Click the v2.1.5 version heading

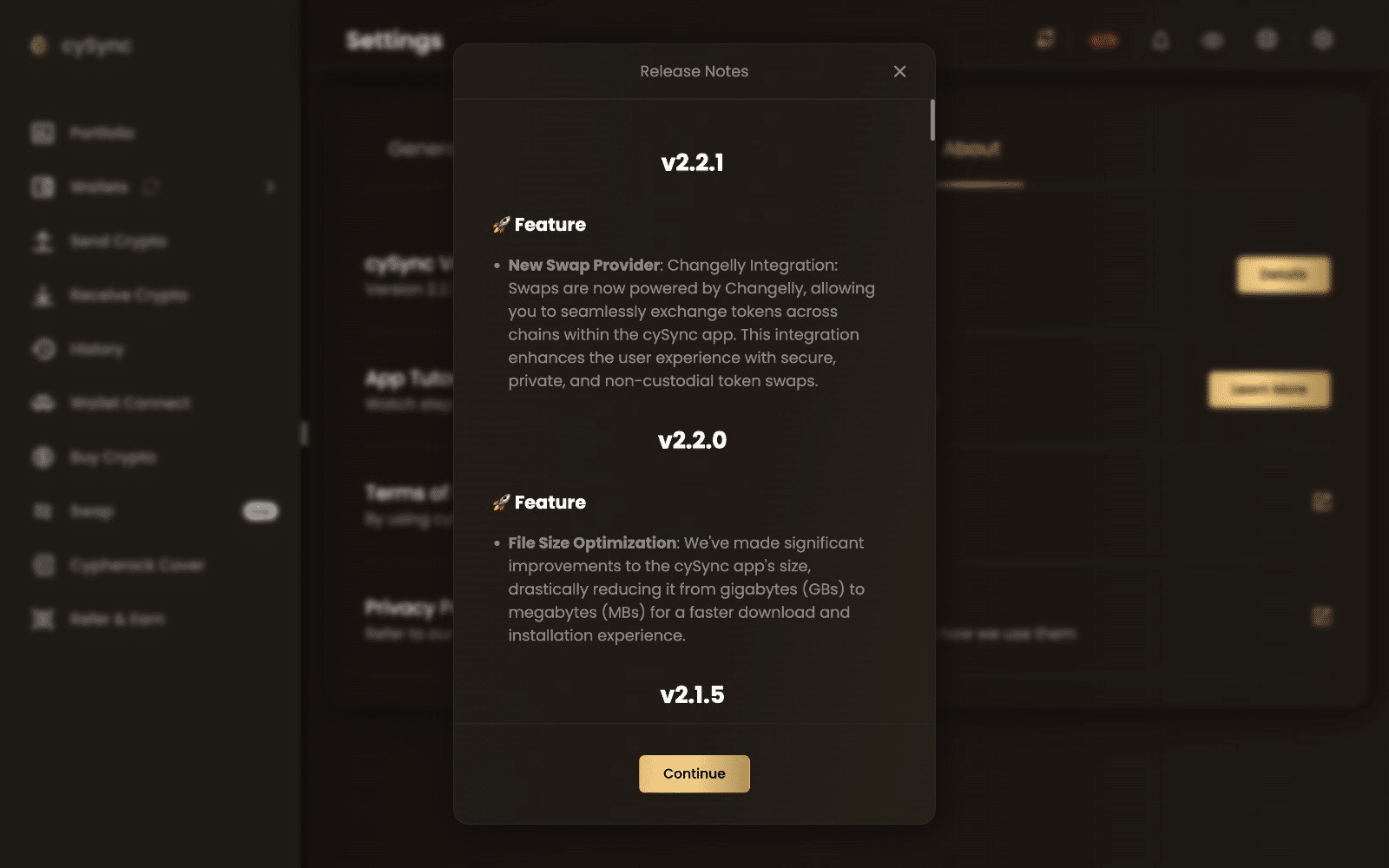click(x=692, y=694)
